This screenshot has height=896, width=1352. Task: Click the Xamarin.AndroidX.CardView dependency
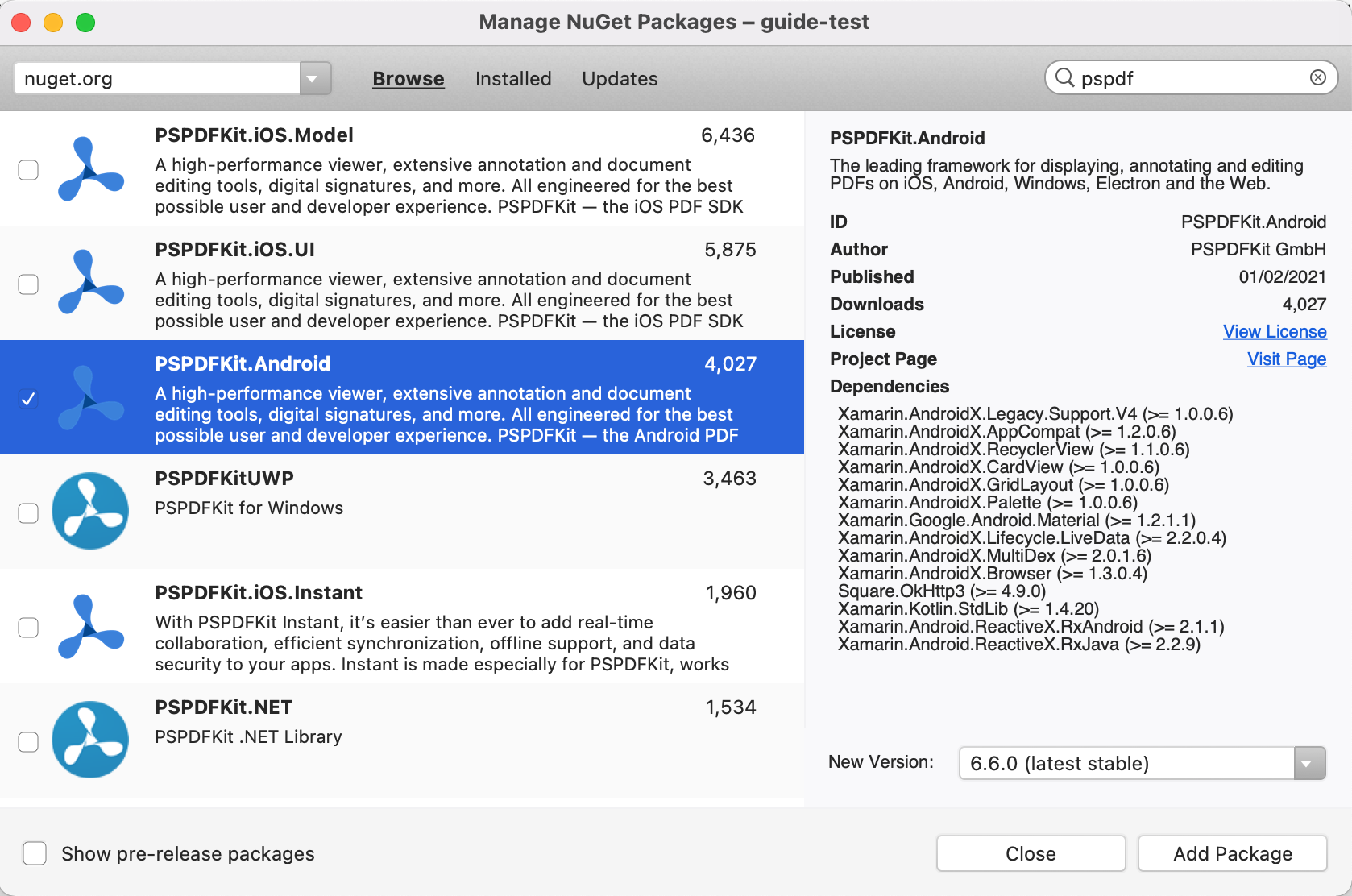click(998, 467)
